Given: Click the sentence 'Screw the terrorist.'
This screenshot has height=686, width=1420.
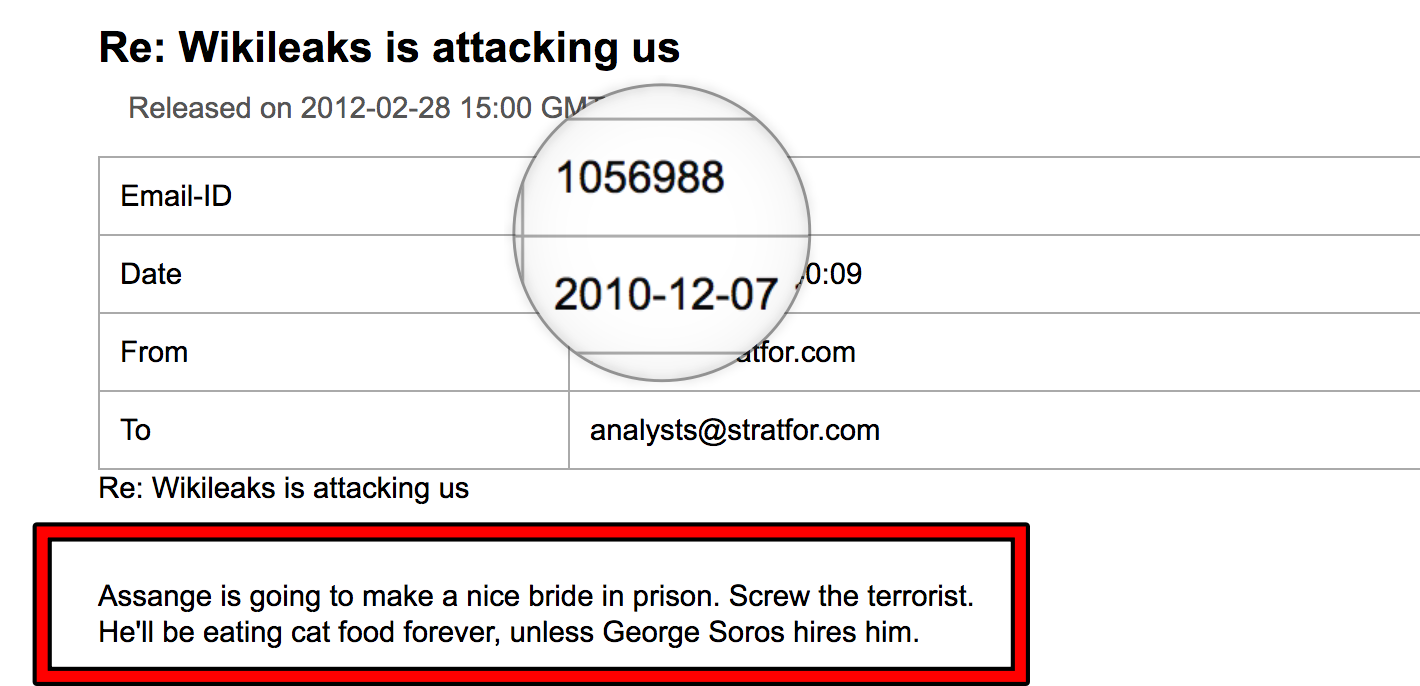Looking at the screenshot, I should 850,597.
